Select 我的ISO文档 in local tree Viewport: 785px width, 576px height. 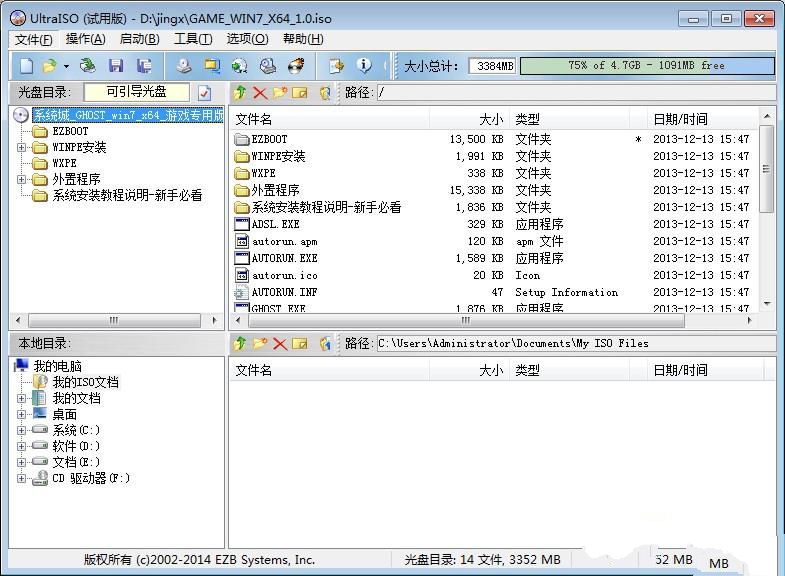click(x=85, y=382)
